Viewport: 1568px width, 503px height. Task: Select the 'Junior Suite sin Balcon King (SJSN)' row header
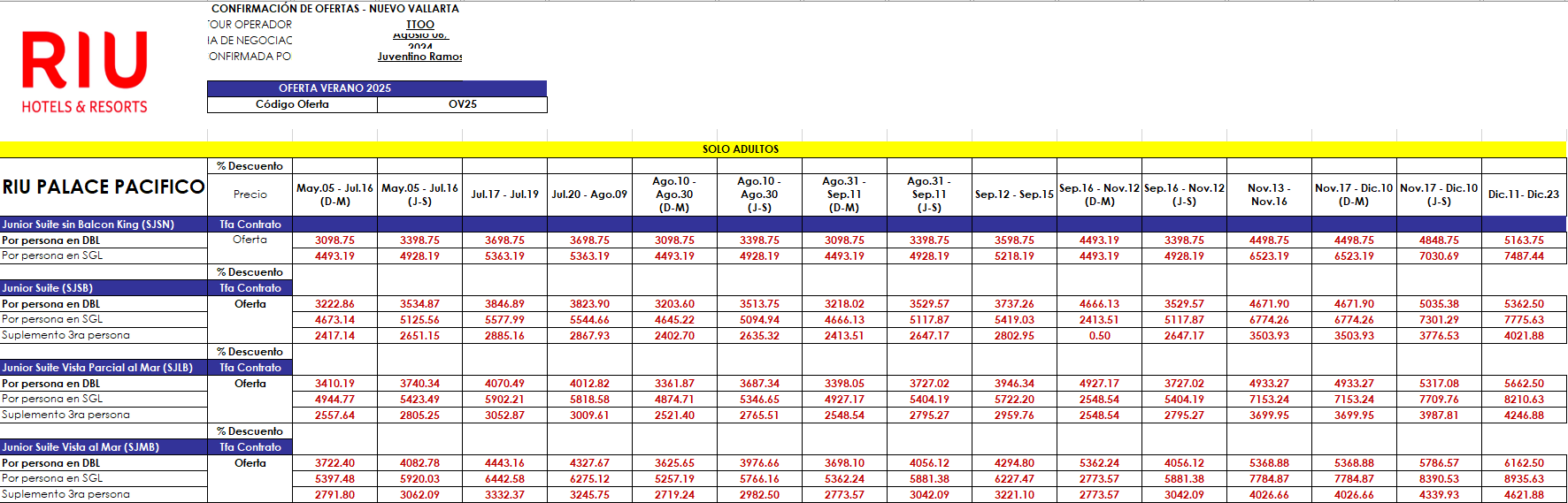click(104, 225)
